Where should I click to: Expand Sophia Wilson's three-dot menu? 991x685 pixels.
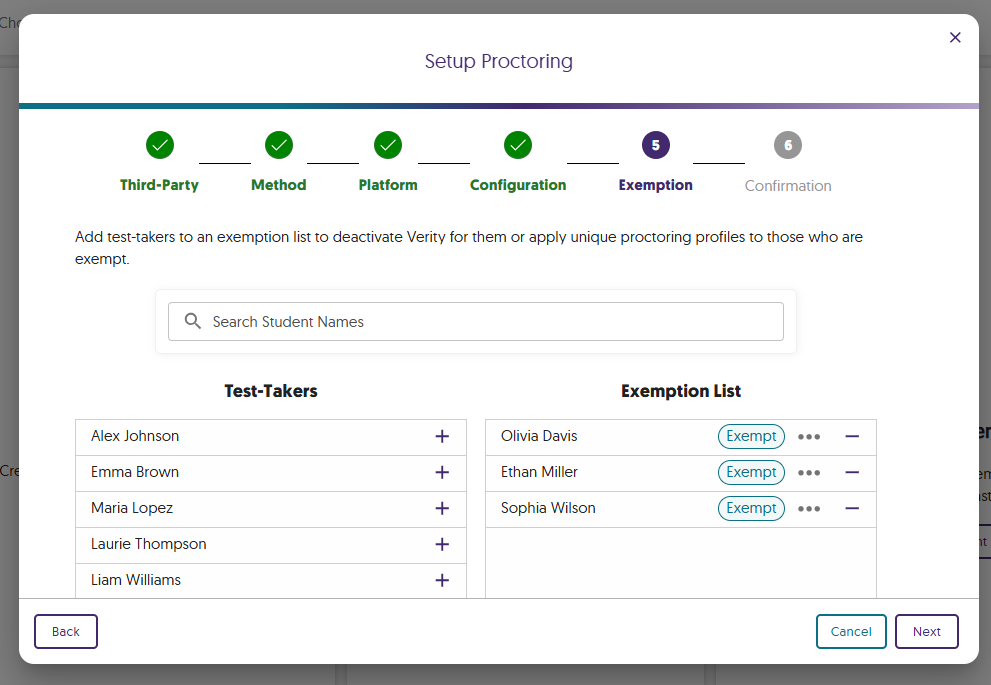[809, 509]
